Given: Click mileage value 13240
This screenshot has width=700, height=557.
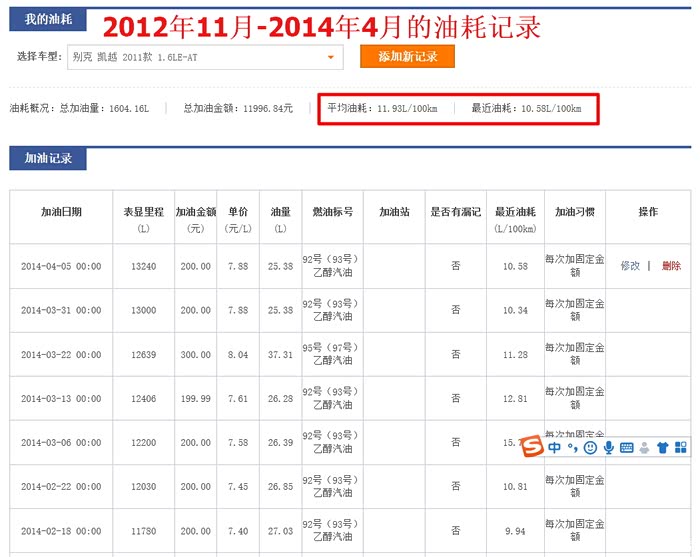Looking at the screenshot, I should tap(143, 266).
